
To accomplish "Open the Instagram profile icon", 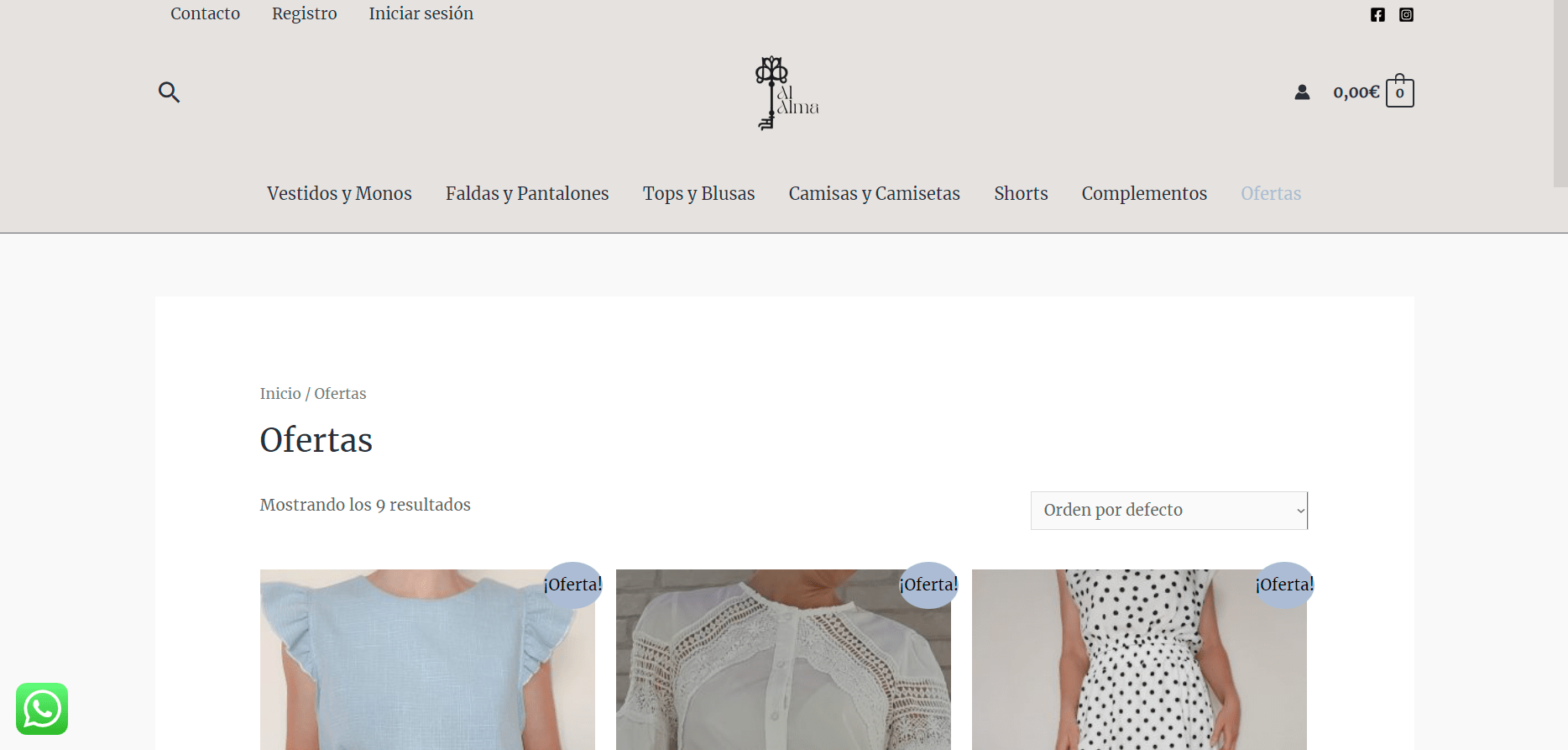I will 1407,14.
